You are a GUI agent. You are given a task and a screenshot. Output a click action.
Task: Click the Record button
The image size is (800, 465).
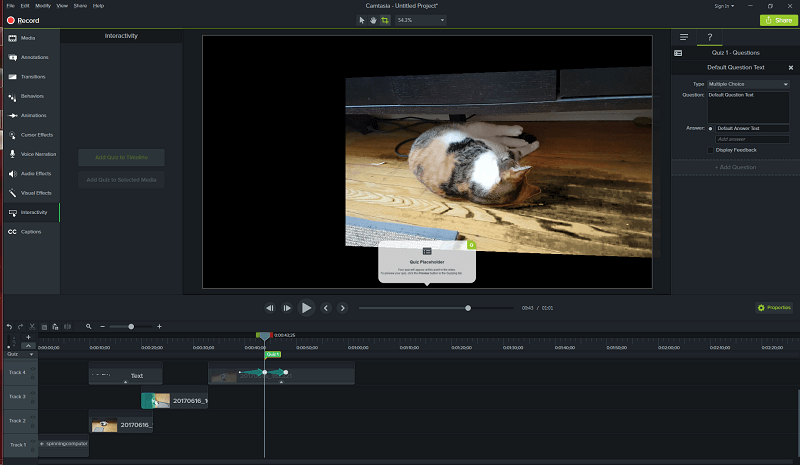[23, 20]
